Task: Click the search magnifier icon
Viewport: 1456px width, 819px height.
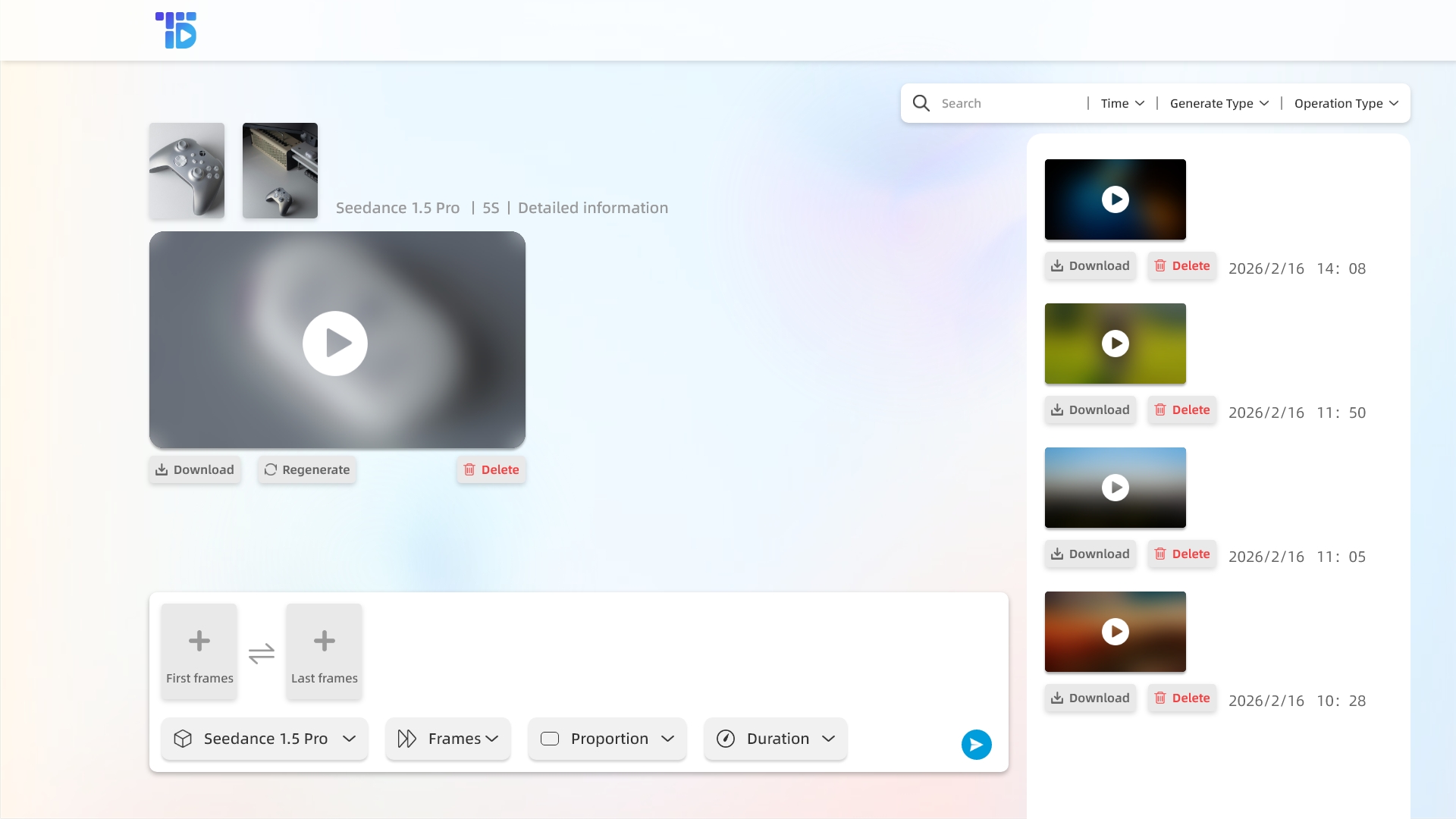Action: 921,103
